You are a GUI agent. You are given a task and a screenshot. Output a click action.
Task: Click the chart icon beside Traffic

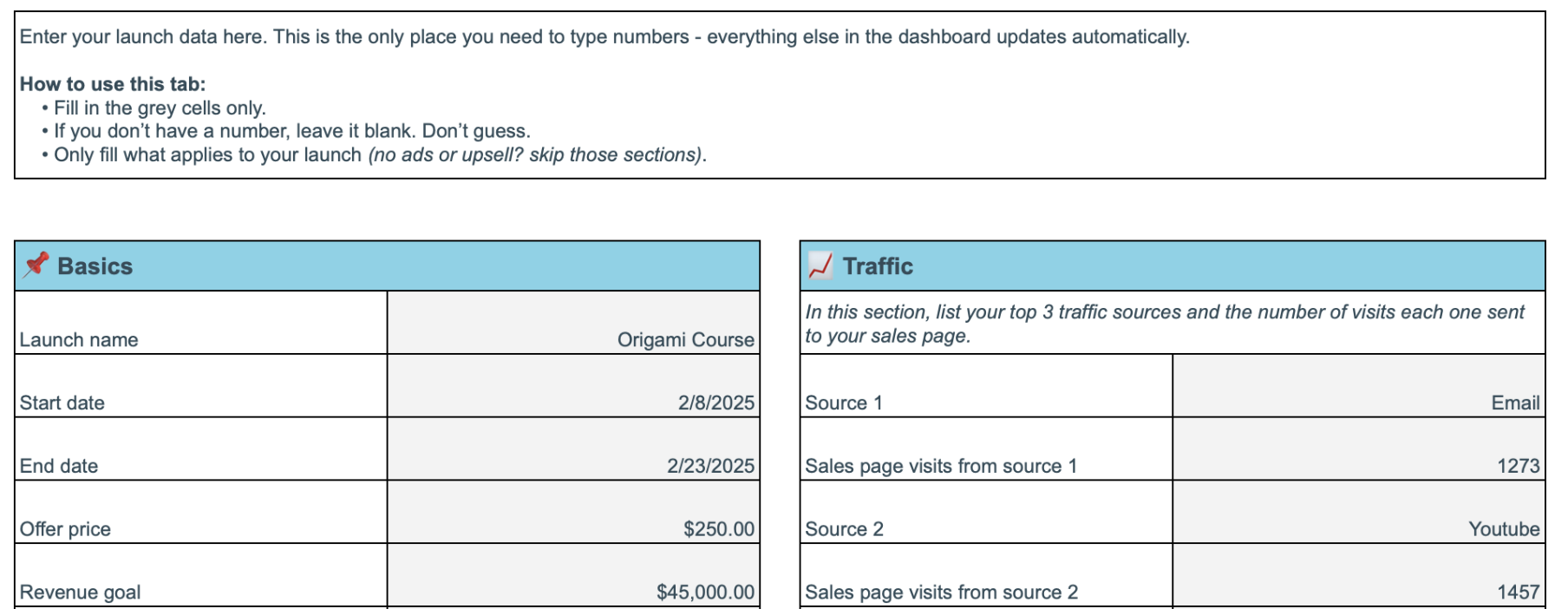point(820,265)
